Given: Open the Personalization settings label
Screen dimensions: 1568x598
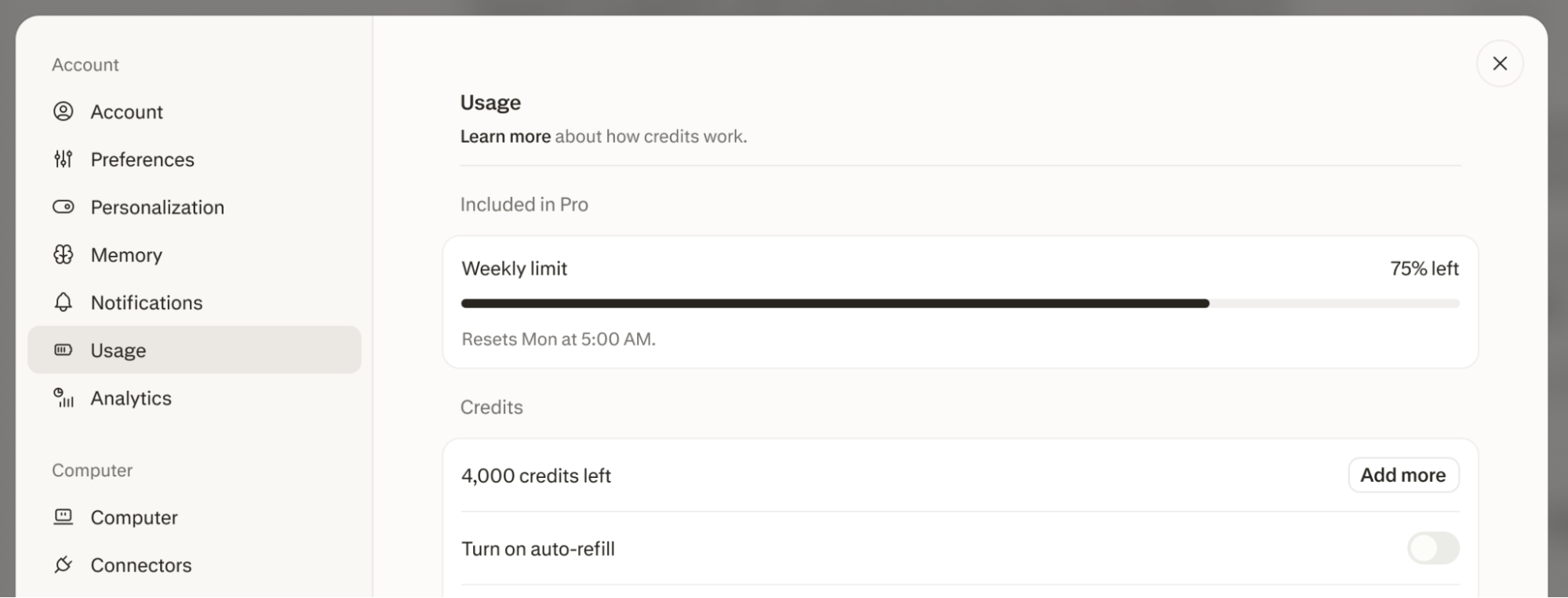Looking at the screenshot, I should [158, 207].
